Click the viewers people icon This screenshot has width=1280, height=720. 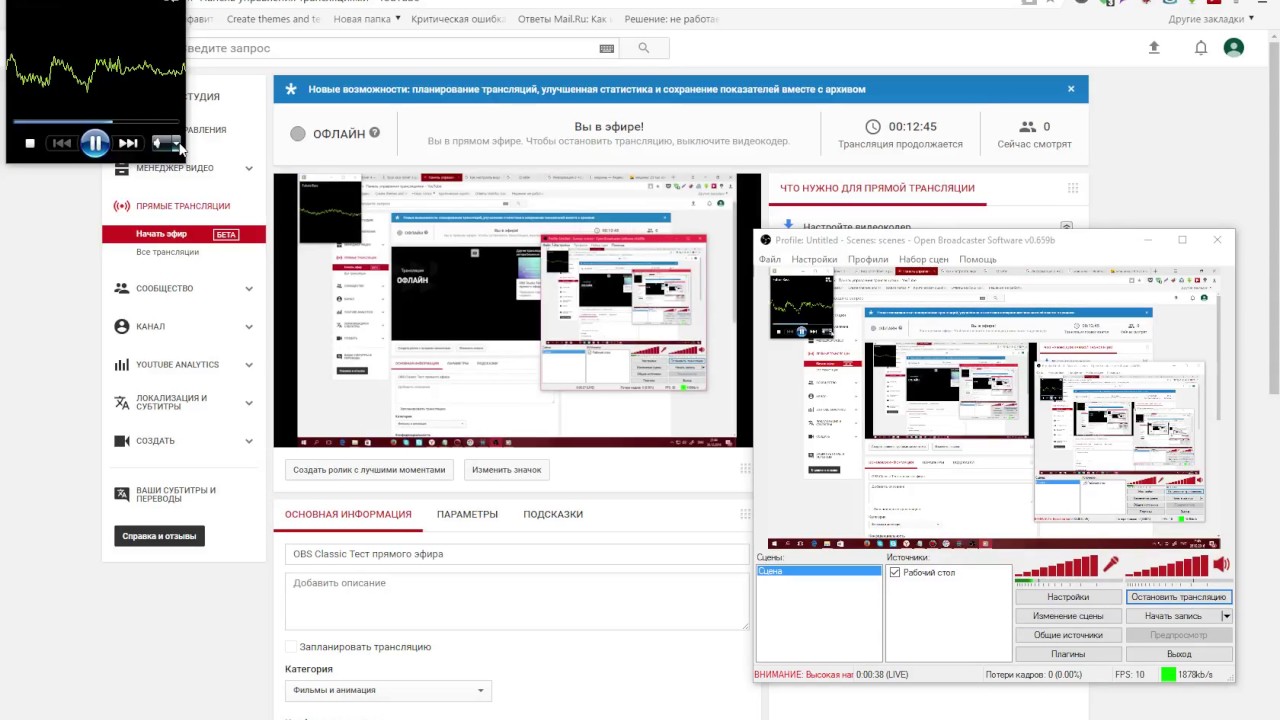pyautogui.click(x=1028, y=127)
